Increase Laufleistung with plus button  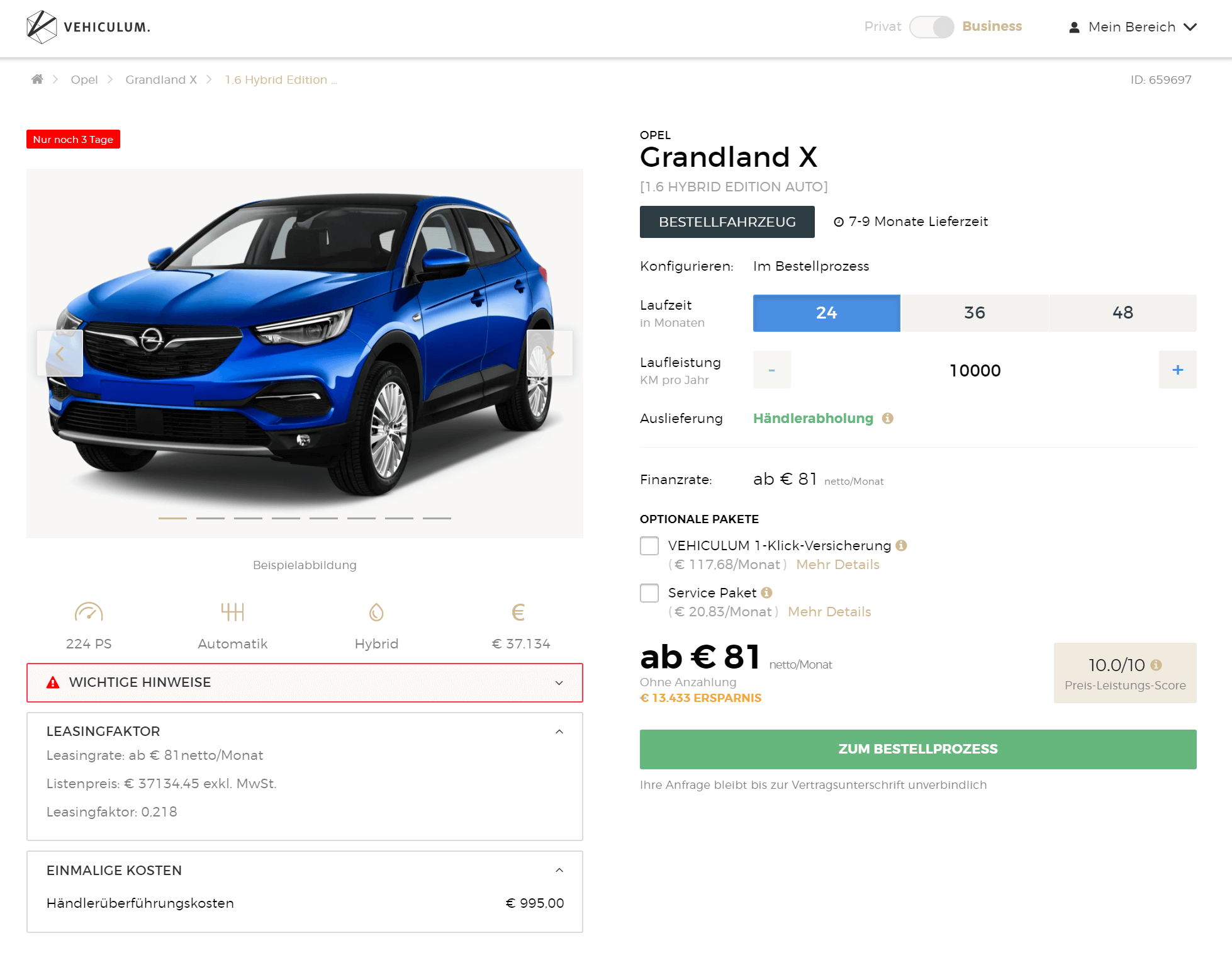click(x=1178, y=370)
